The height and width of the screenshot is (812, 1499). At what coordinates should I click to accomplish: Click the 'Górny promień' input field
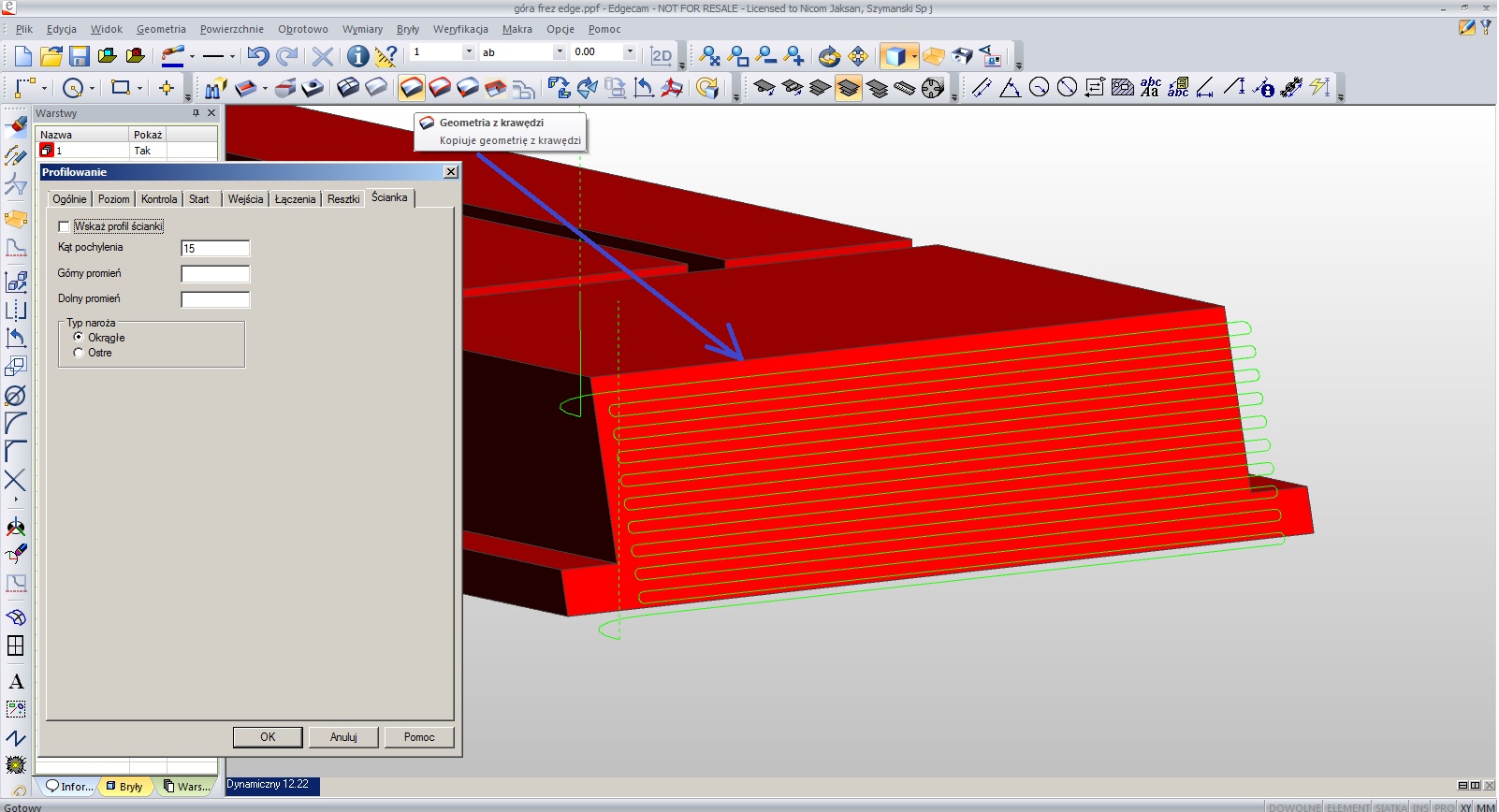215,274
